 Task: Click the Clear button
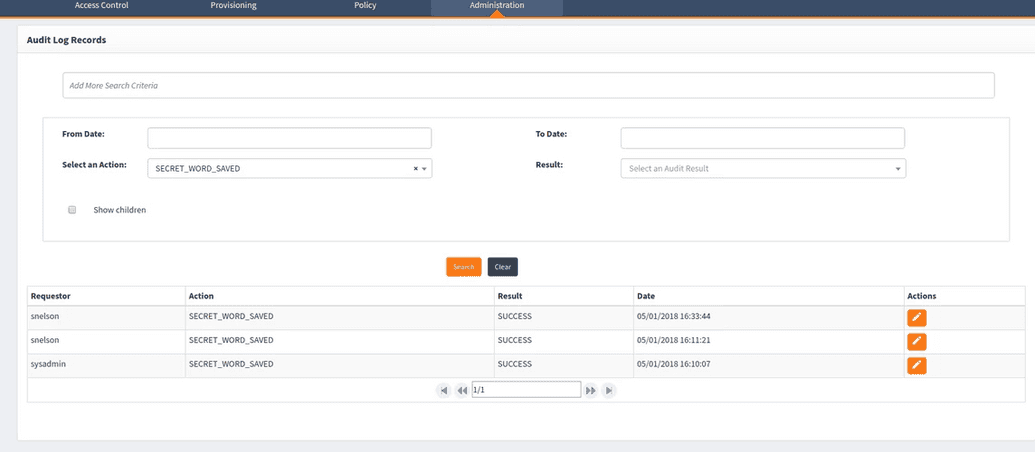(502, 267)
